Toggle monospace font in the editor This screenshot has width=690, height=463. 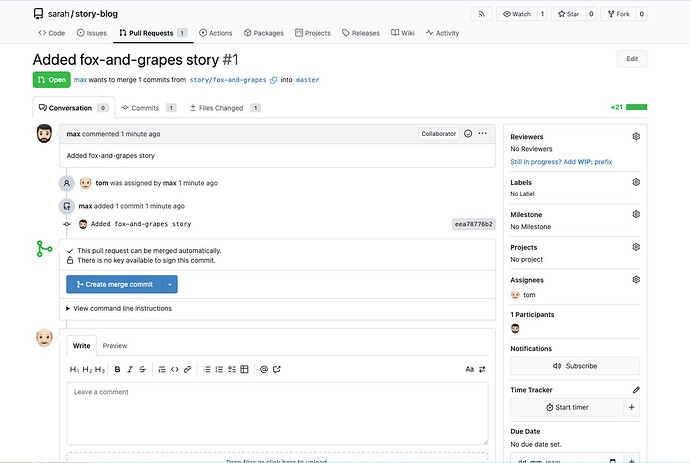coord(469,369)
